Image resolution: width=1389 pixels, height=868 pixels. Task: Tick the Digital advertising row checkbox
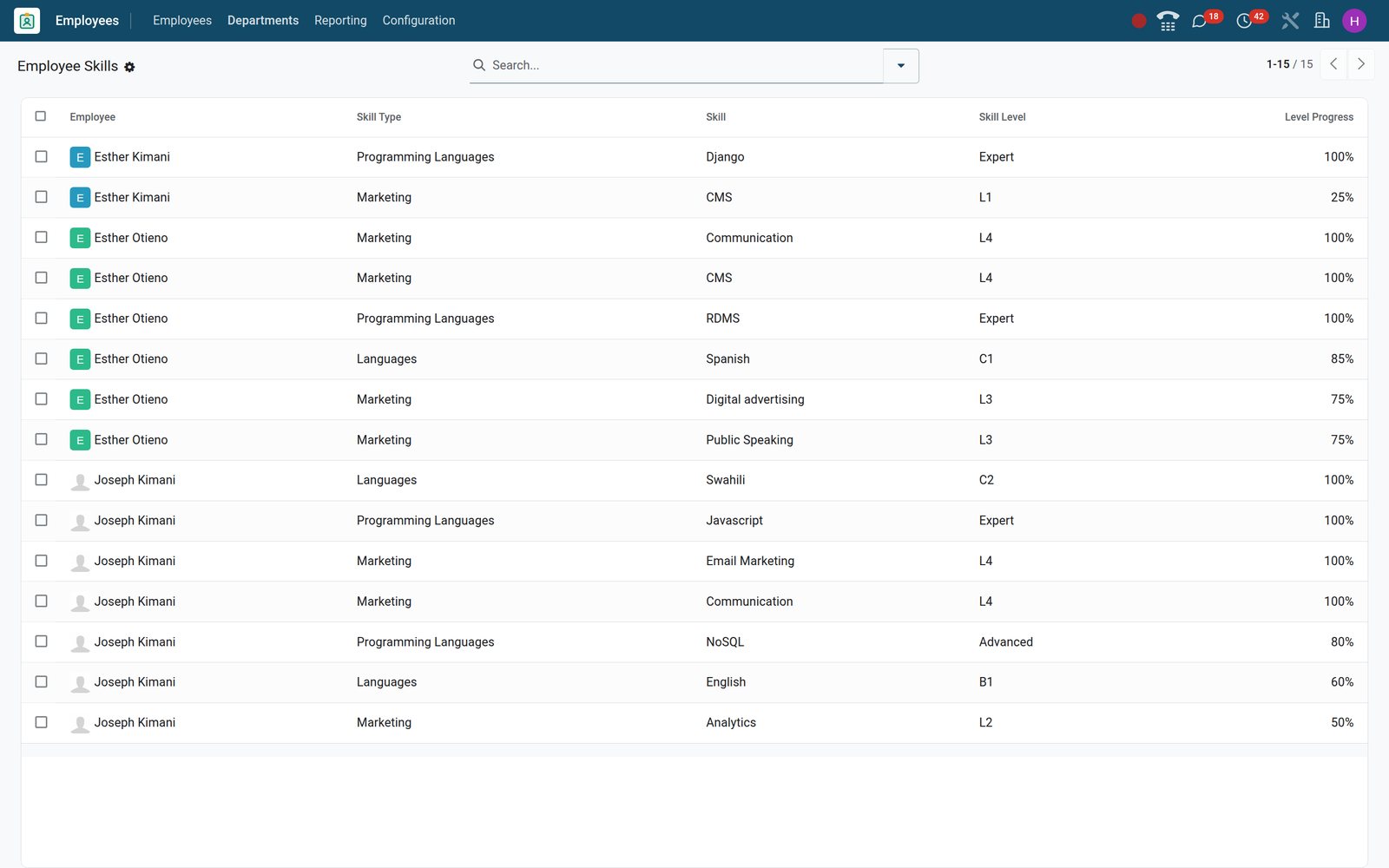point(41,398)
